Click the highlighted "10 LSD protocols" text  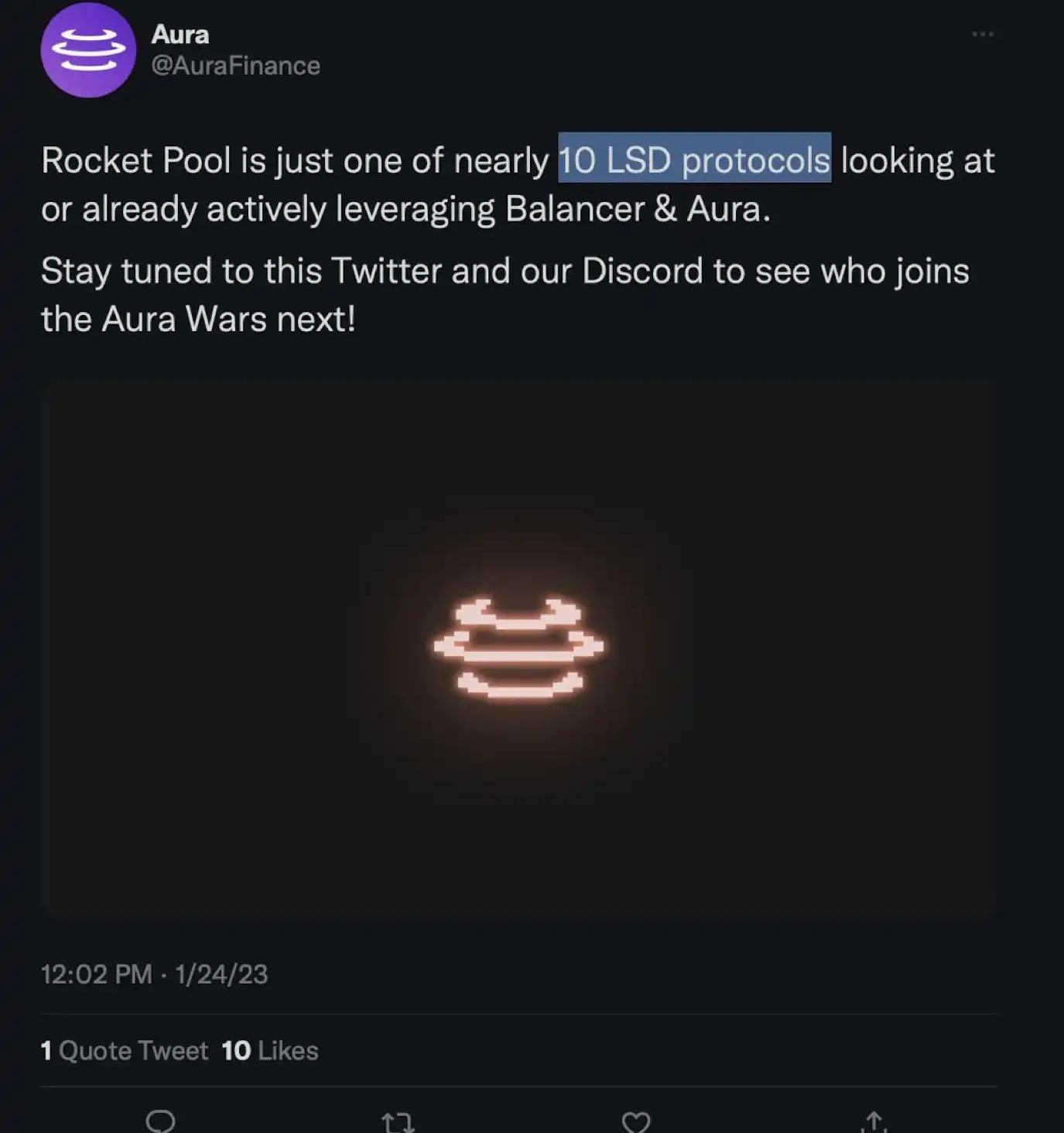coord(694,160)
